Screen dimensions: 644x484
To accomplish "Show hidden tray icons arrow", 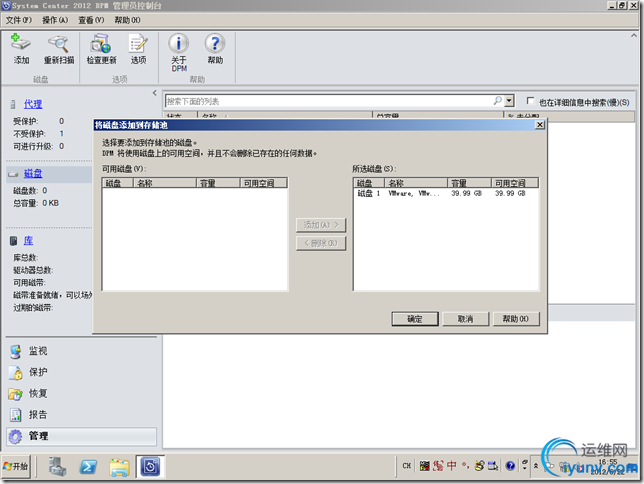I will [x=536, y=466].
